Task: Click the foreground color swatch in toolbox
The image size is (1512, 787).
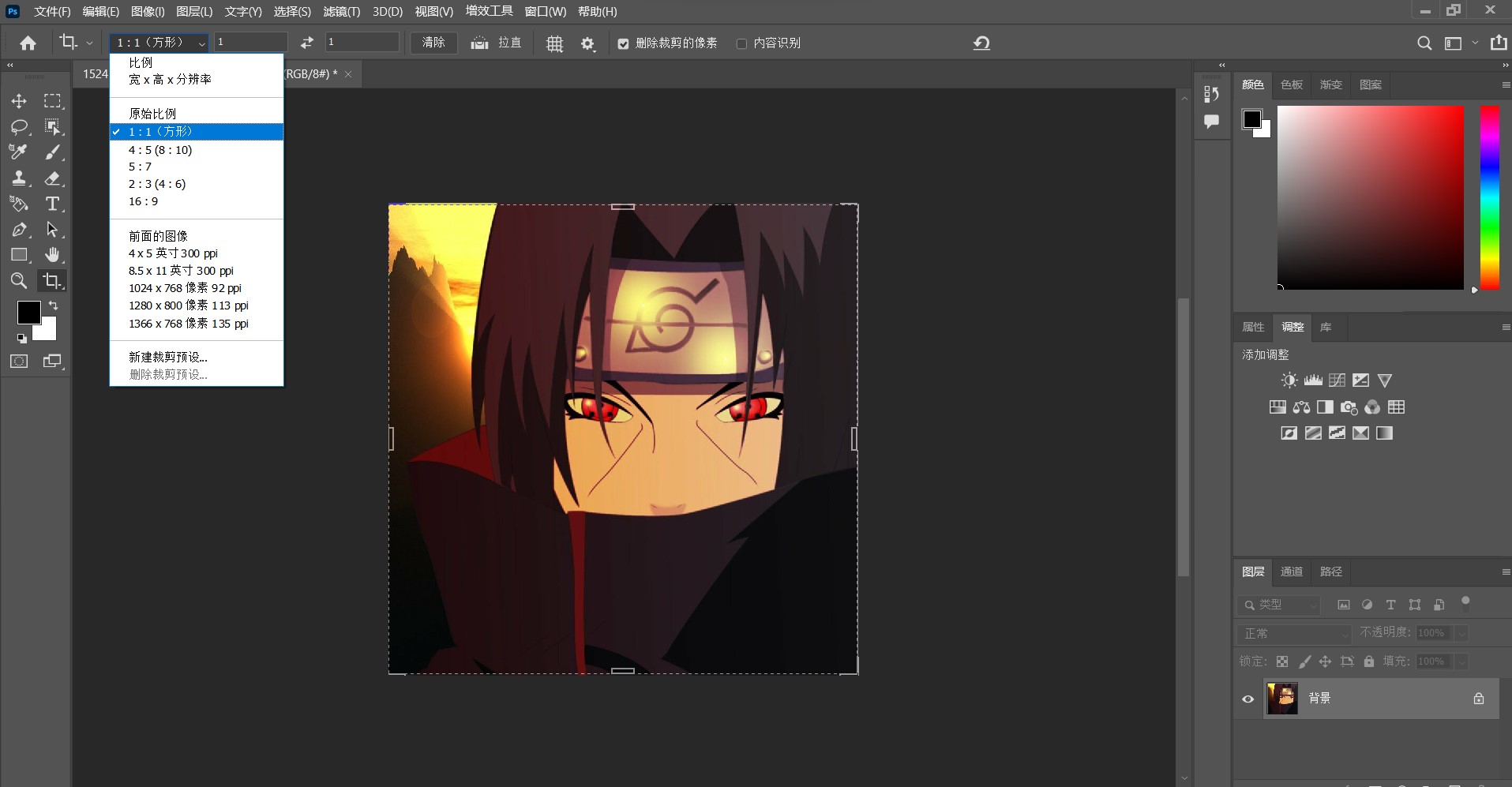Action: [28, 313]
